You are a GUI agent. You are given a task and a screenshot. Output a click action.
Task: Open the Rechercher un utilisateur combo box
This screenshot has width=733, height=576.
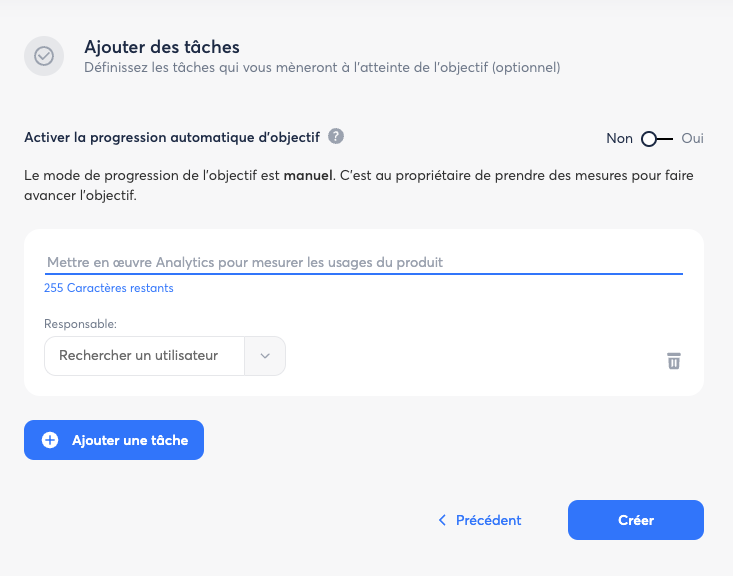(x=145, y=355)
